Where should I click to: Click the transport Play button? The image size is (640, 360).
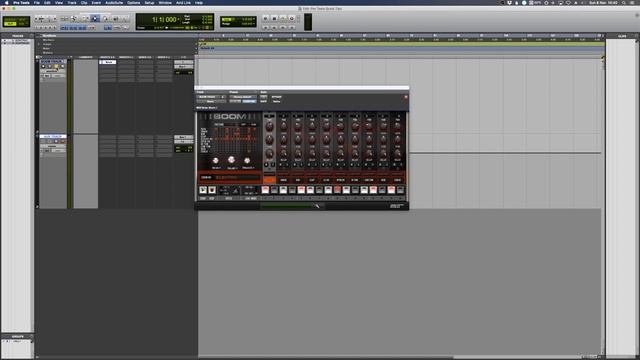[283, 18]
